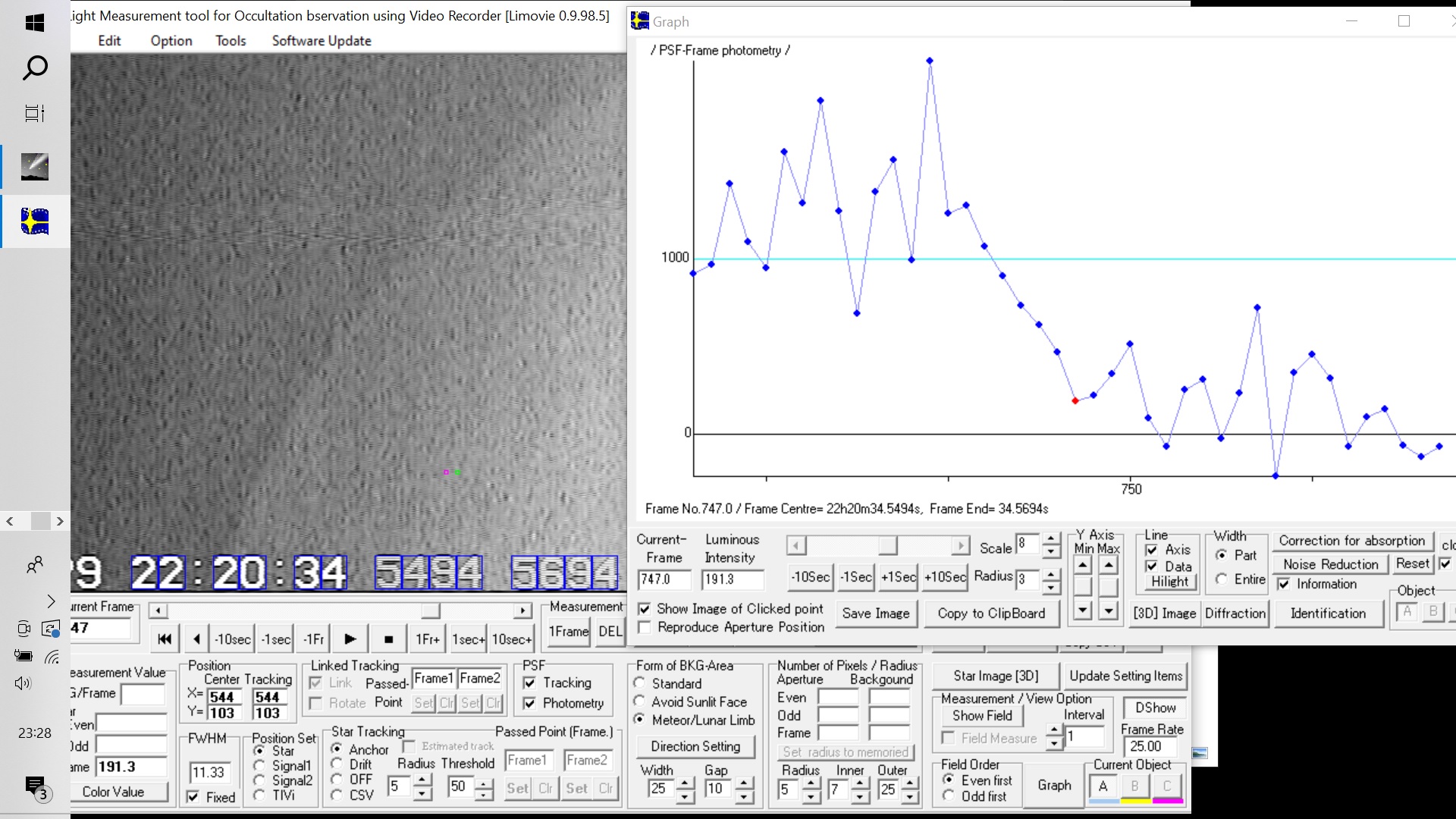Increase the graph Scale spinner value
This screenshot has width=1456, height=819.
[x=1050, y=539]
